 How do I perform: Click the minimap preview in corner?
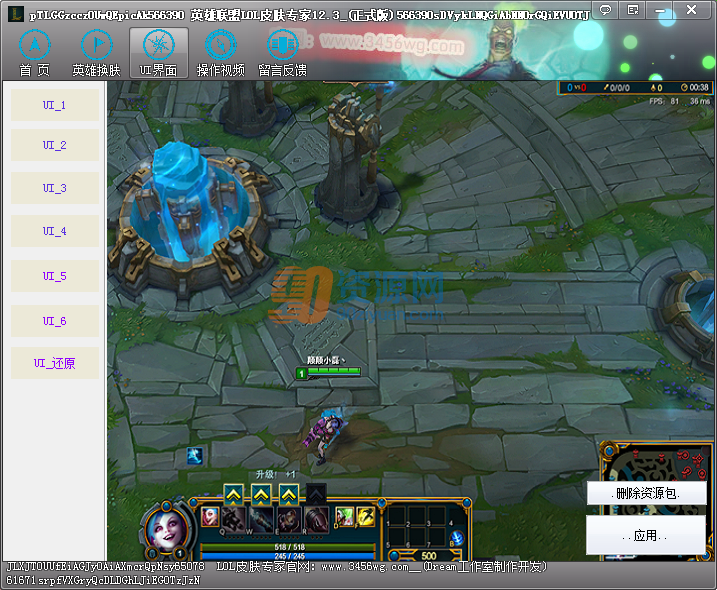(657, 501)
